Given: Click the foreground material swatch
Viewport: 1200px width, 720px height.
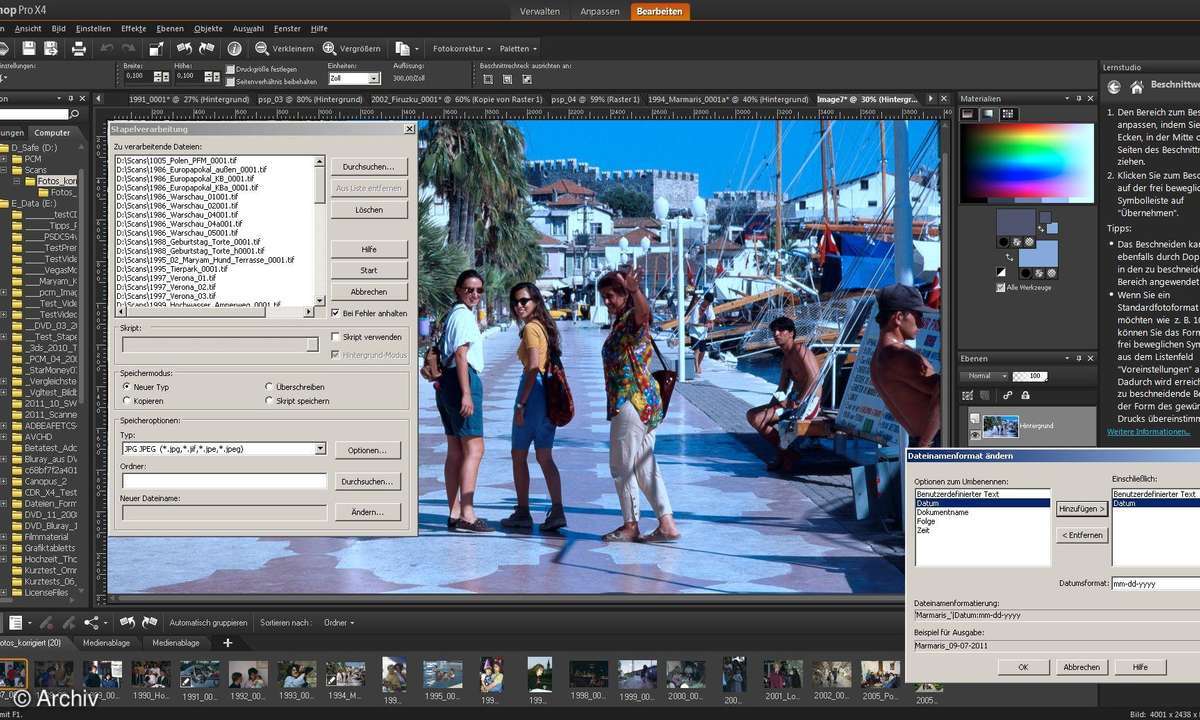Looking at the screenshot, I should tap(1016, 221).
